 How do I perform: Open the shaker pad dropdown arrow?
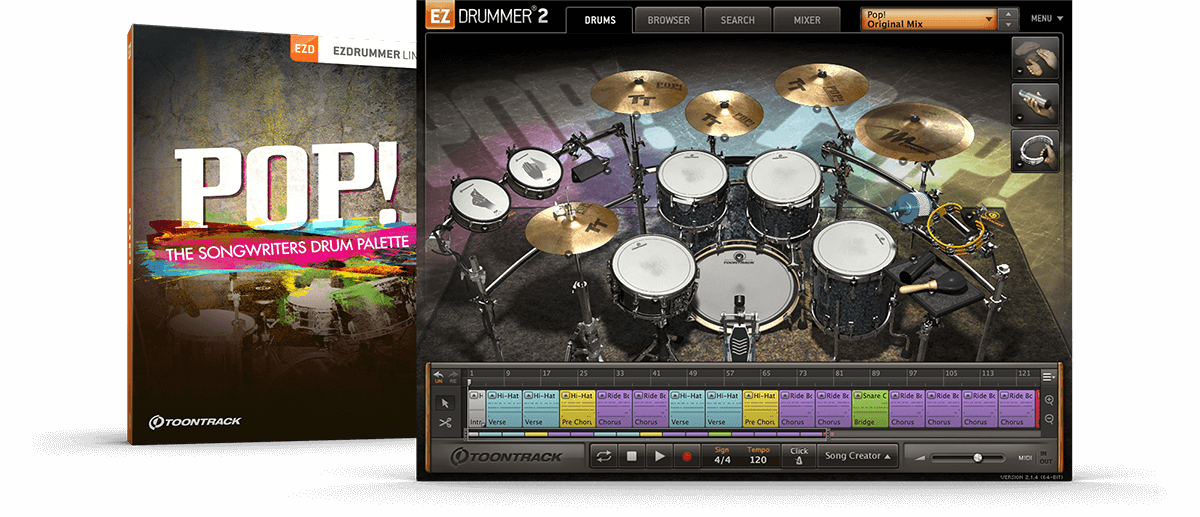coord(1018,120)
